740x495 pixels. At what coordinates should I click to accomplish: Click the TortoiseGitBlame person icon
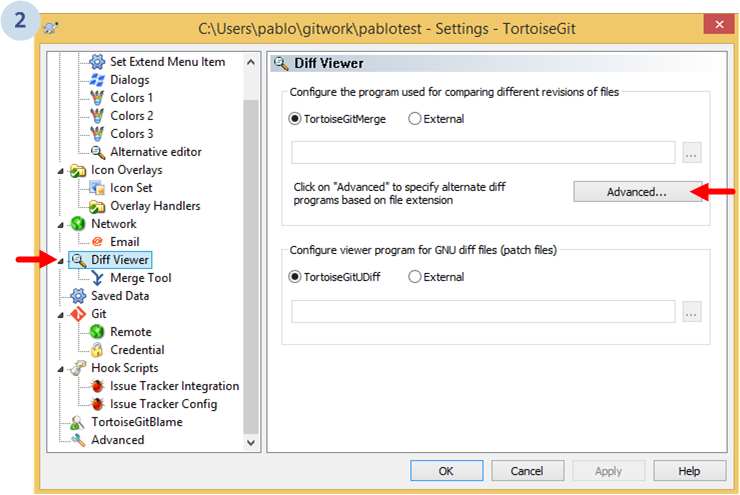(77, 422)
